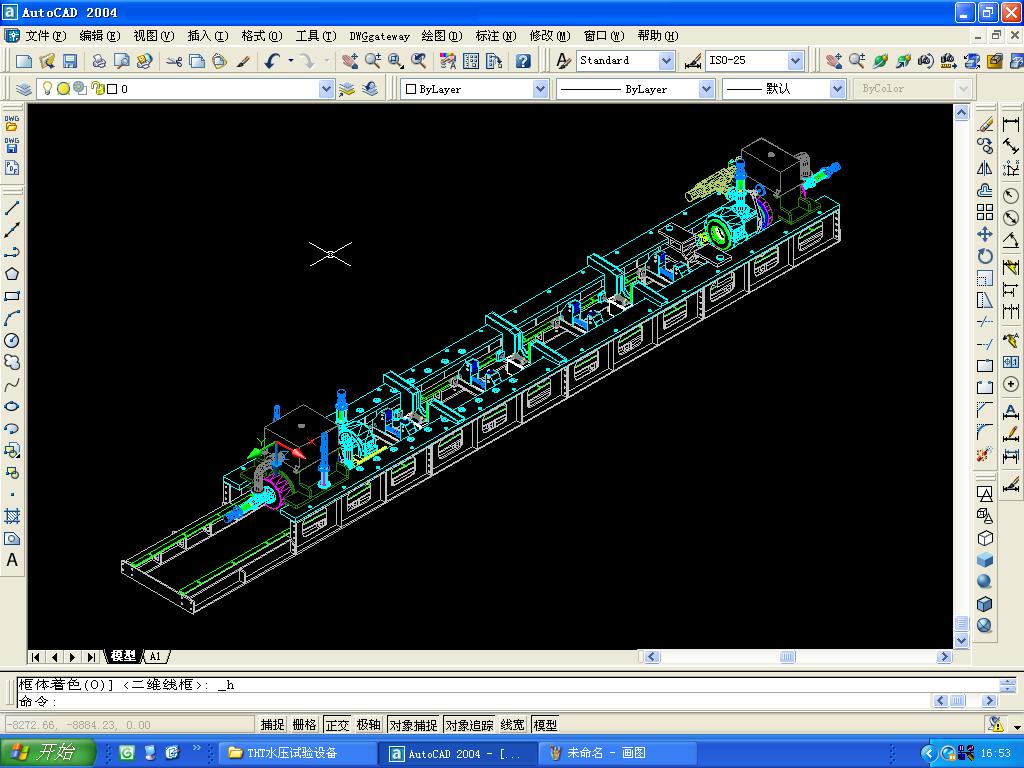
Task: Toggle the 线宽 lineweight button
Action: pos(513,724)
